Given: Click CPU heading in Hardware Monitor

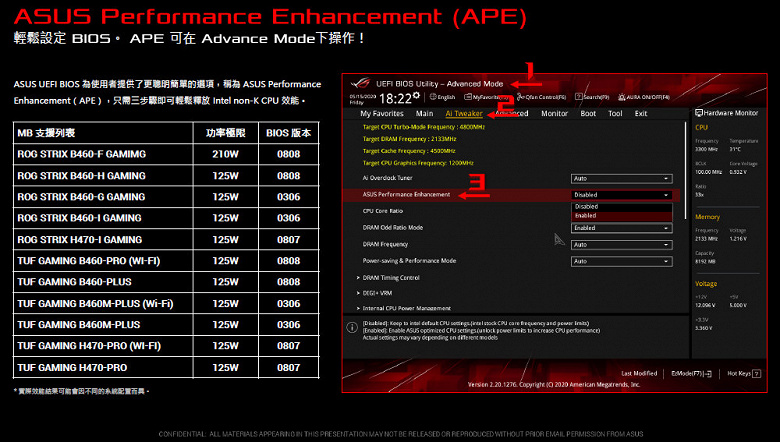Looking at the screenshot, I should click(701, 127).
